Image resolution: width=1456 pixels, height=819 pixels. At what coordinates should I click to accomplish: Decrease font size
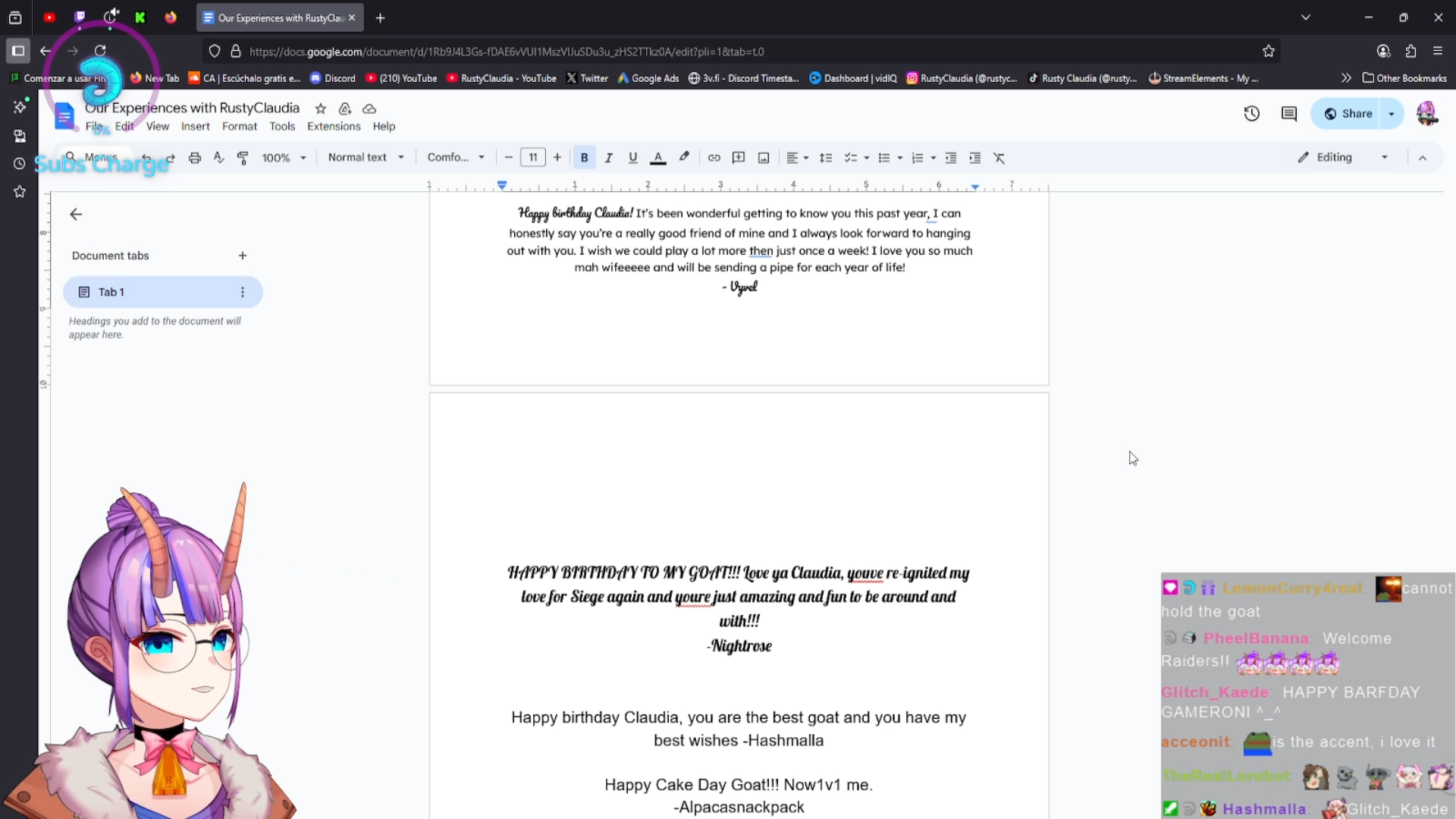(x=509, y=158)
